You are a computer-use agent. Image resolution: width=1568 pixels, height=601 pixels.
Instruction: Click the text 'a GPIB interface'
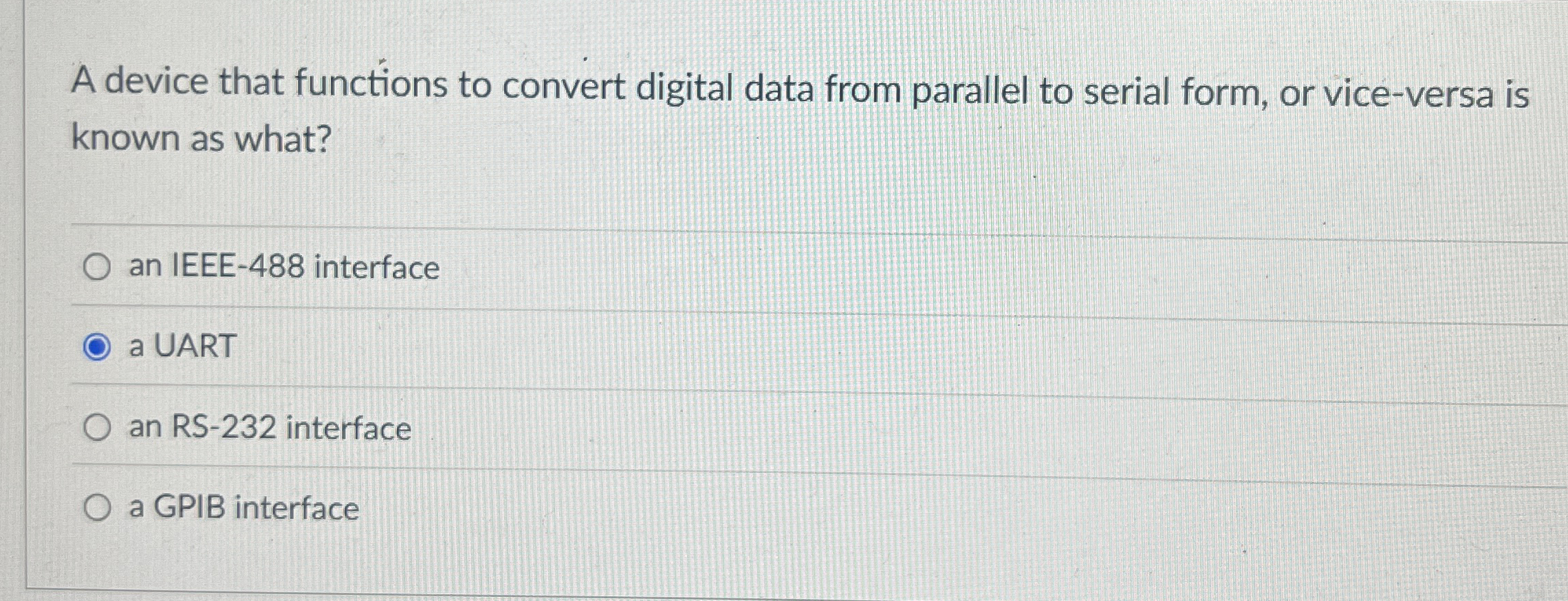click(242, 507)
